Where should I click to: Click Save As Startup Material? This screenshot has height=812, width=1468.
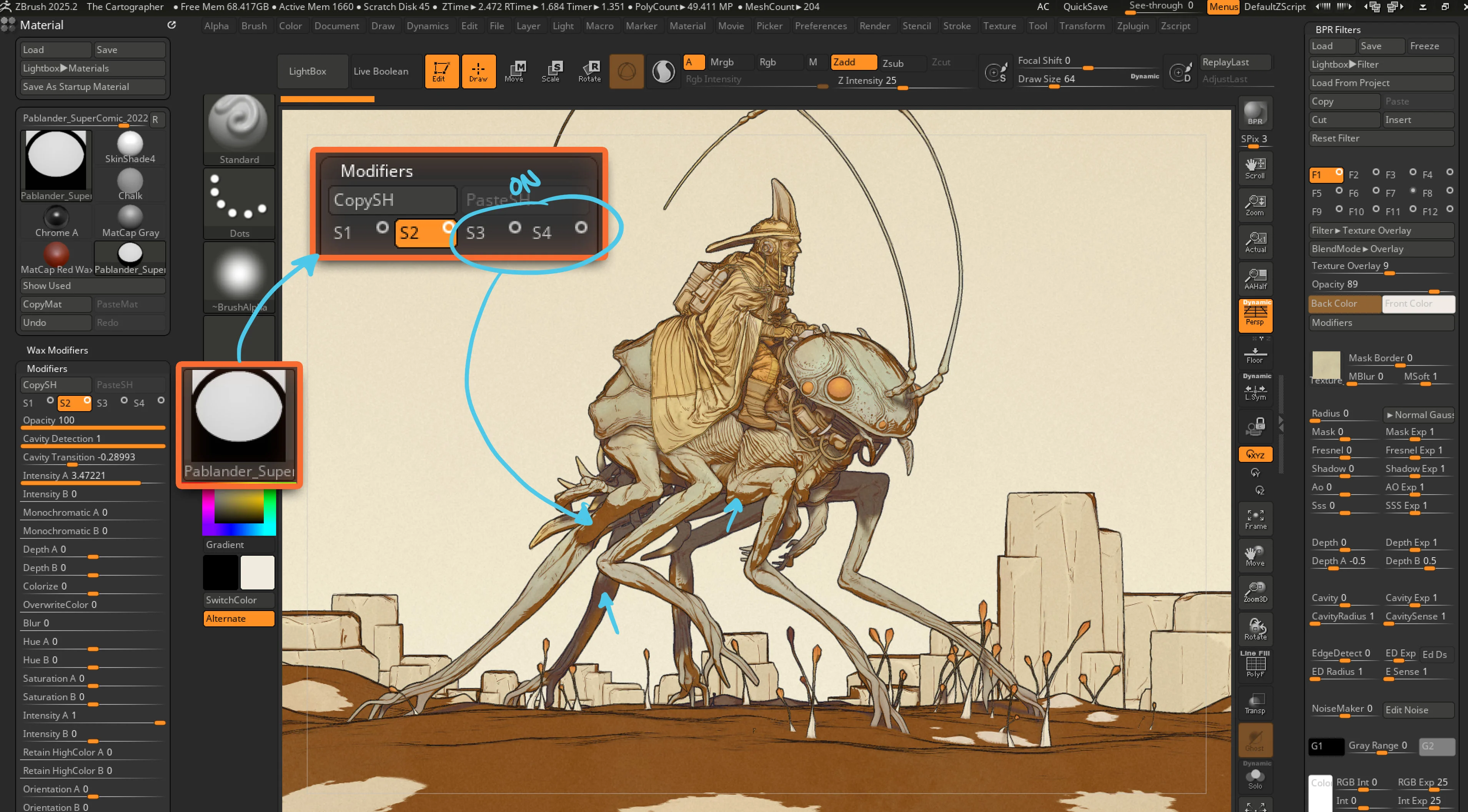93,86
